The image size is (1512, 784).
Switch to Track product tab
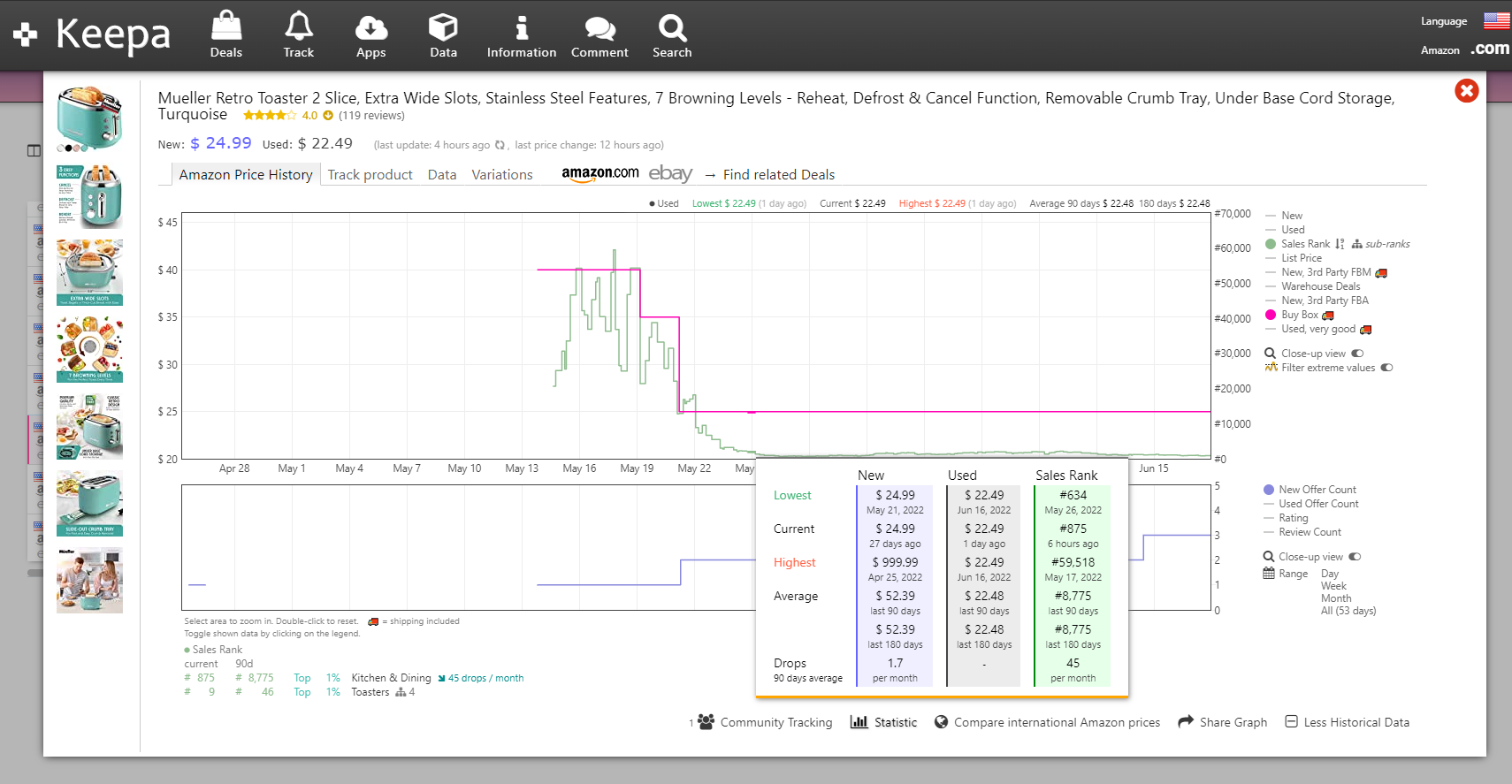click(370, 175)
